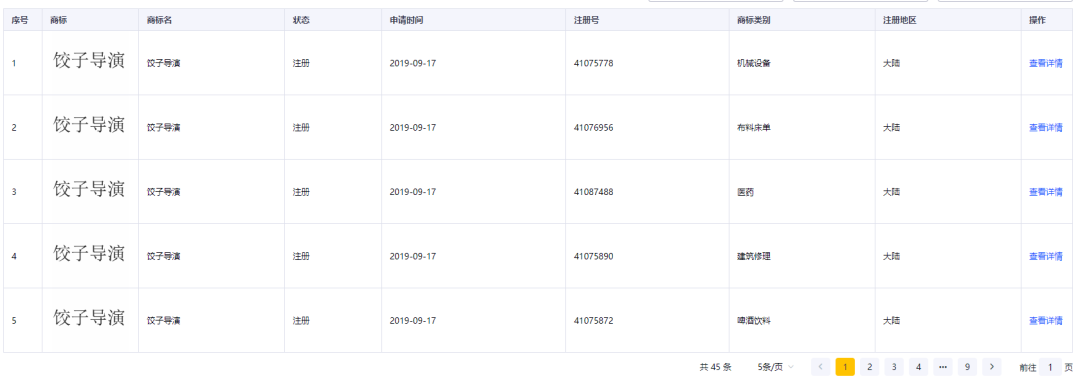Jump to last page 9
The height and width of the screenshot is (381, 1080).
pyautogui.click(x=967, y=367)
